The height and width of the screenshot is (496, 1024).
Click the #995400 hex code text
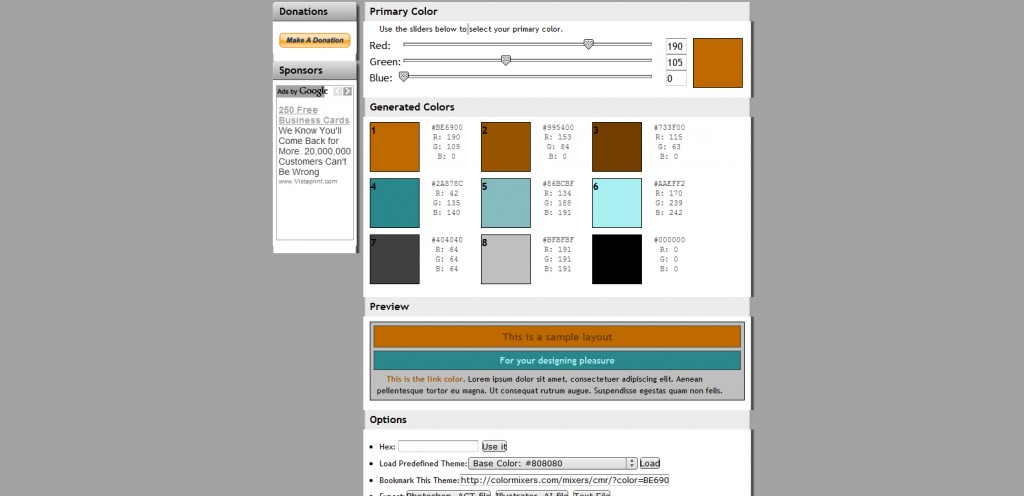pos(558,127)
